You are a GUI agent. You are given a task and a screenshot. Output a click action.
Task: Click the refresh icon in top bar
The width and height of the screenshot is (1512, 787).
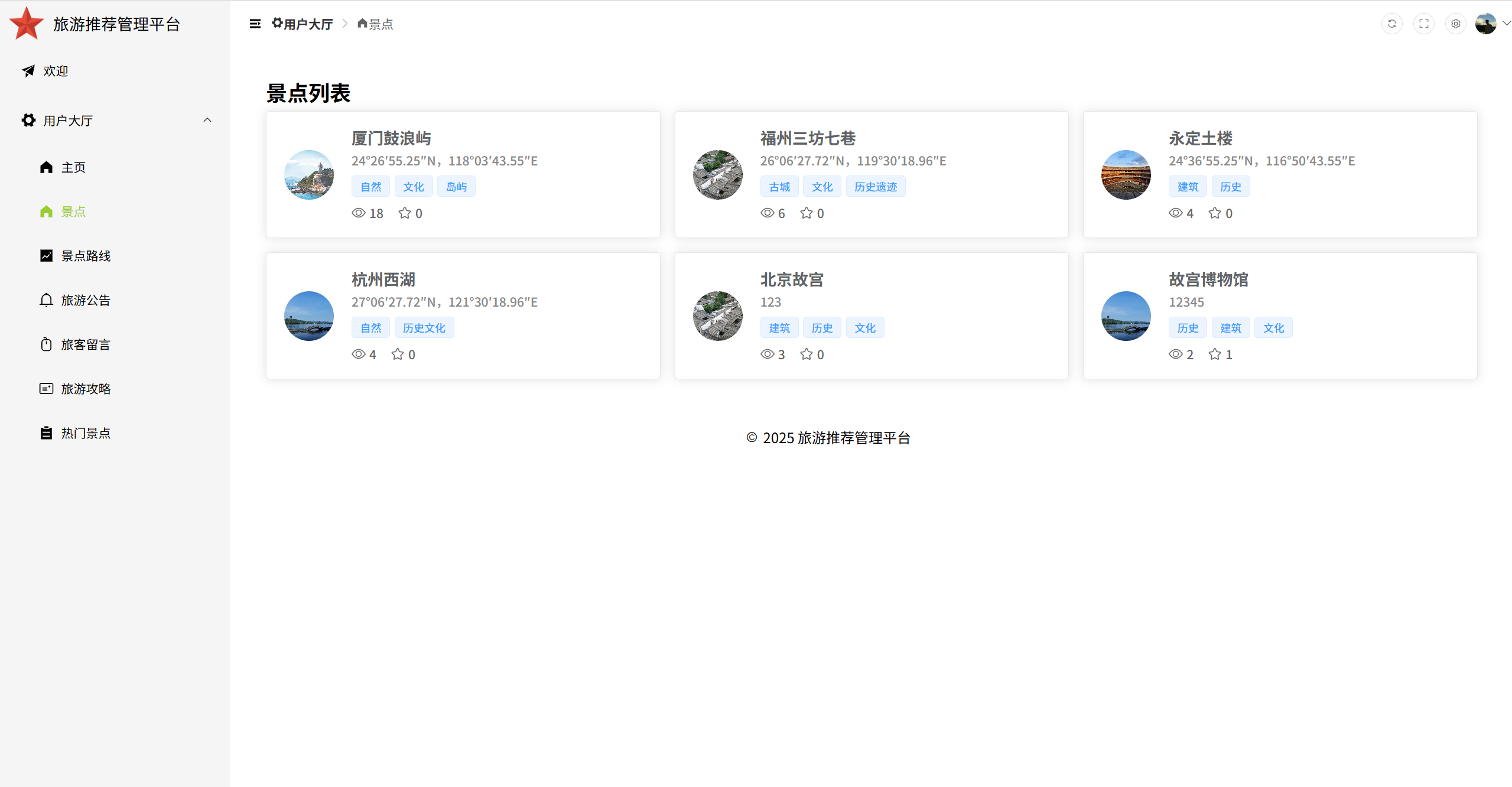pos(1391,24)
